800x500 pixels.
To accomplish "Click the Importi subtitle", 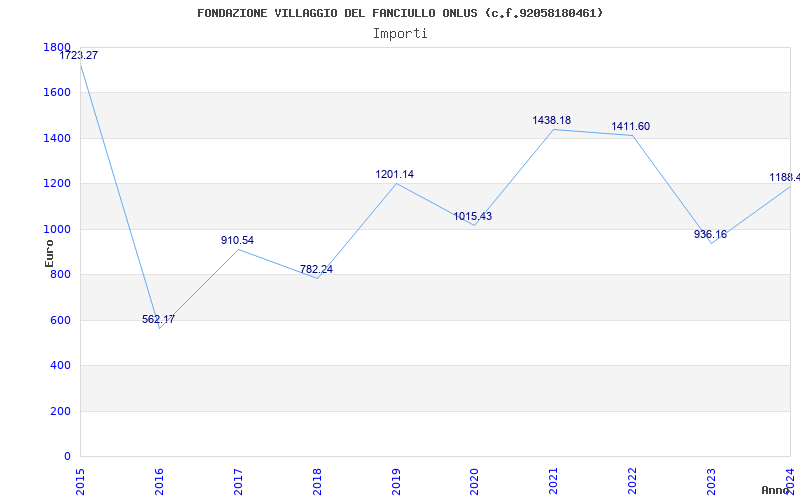I will click(400, 34).
